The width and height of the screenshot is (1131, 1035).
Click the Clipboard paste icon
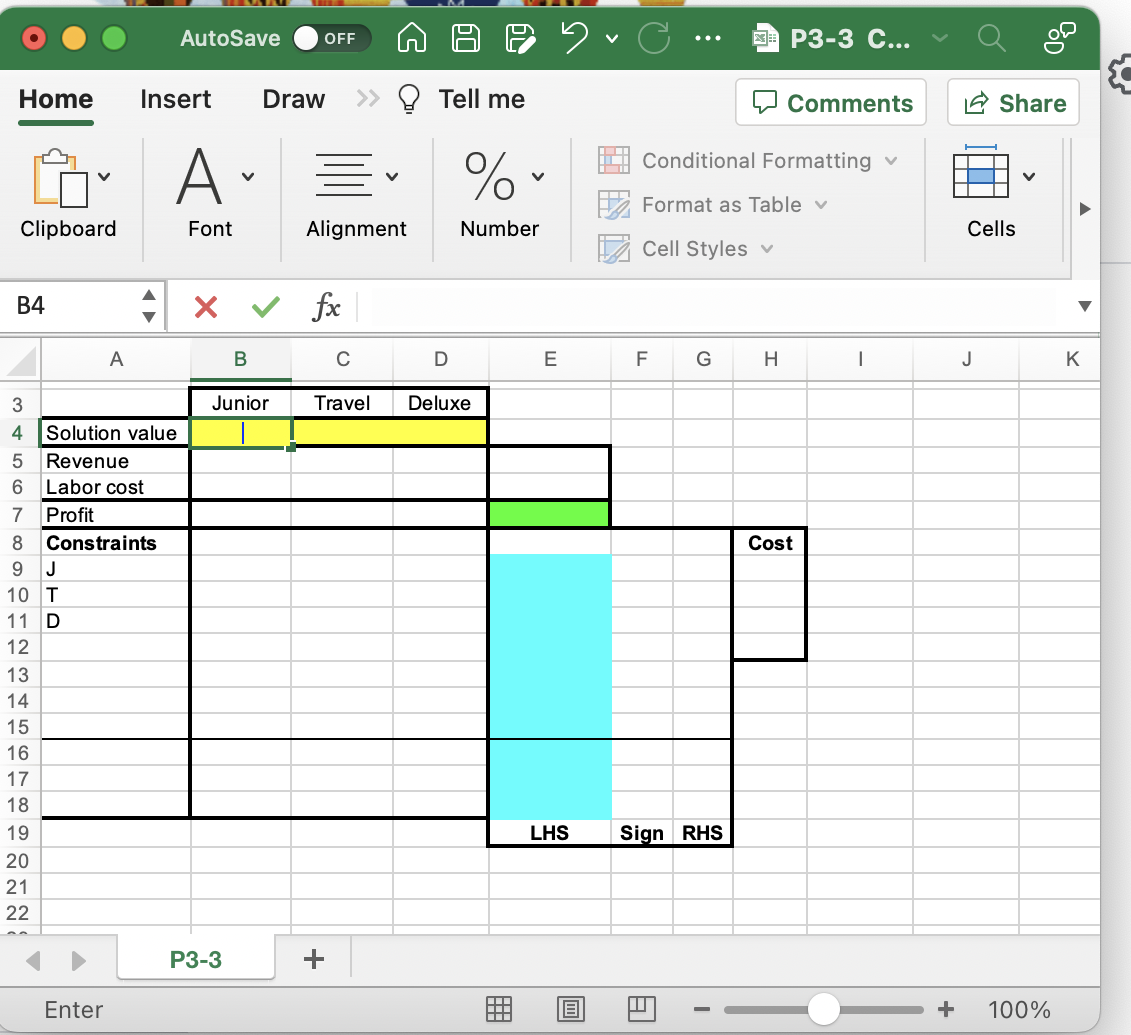click(x=61, y=178)
